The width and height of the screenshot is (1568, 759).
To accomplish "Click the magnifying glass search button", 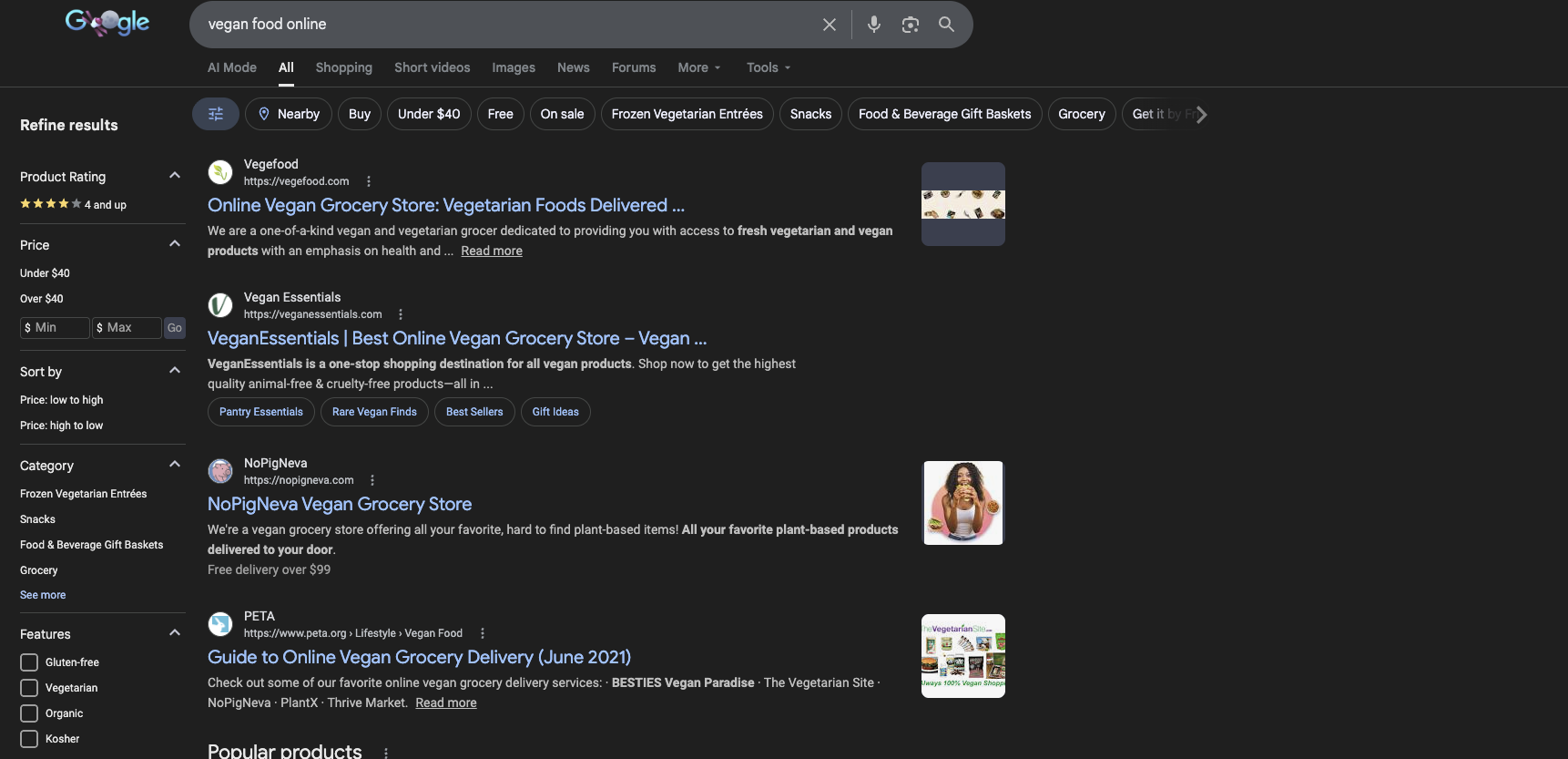I will tap(946, 25).
